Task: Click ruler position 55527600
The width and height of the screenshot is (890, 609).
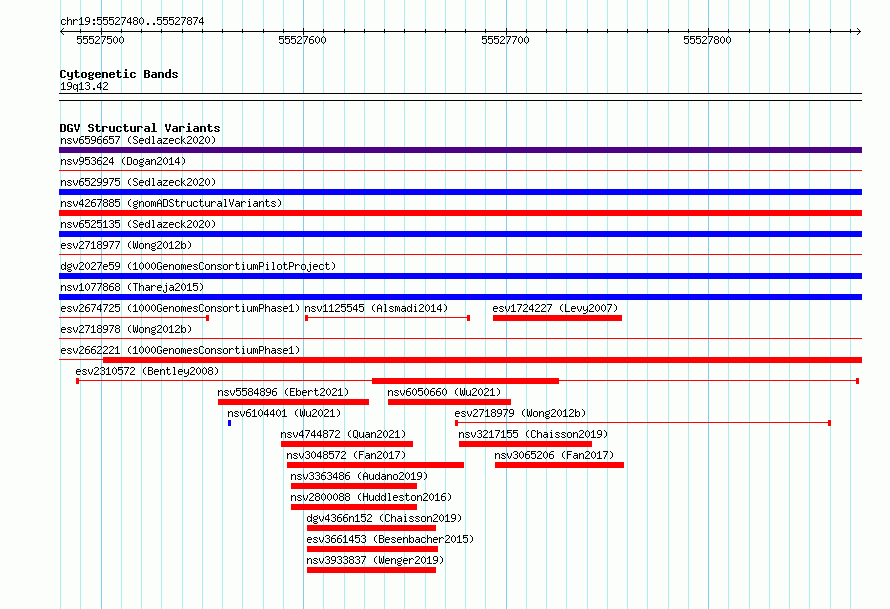Action: point(303,40)
